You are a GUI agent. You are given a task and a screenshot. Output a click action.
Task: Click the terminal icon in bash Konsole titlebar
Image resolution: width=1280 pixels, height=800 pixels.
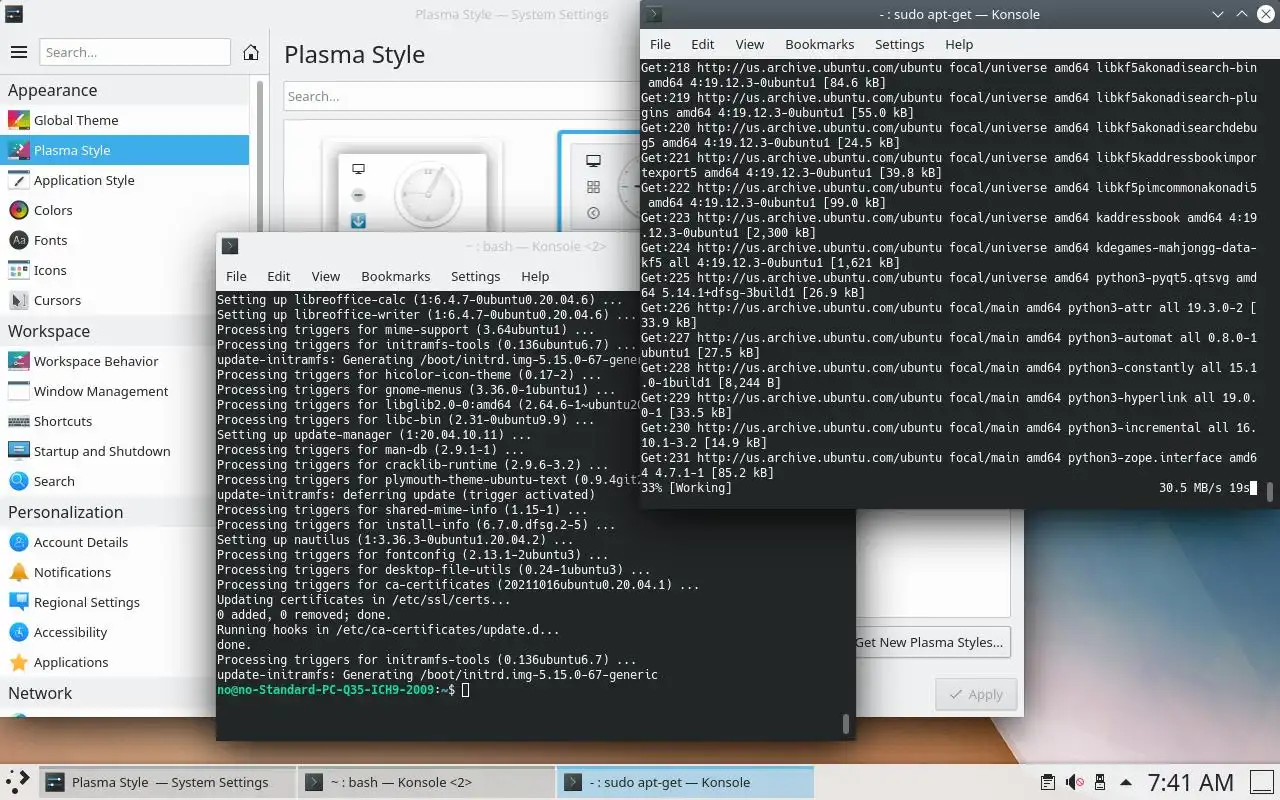tap(230, 246)
